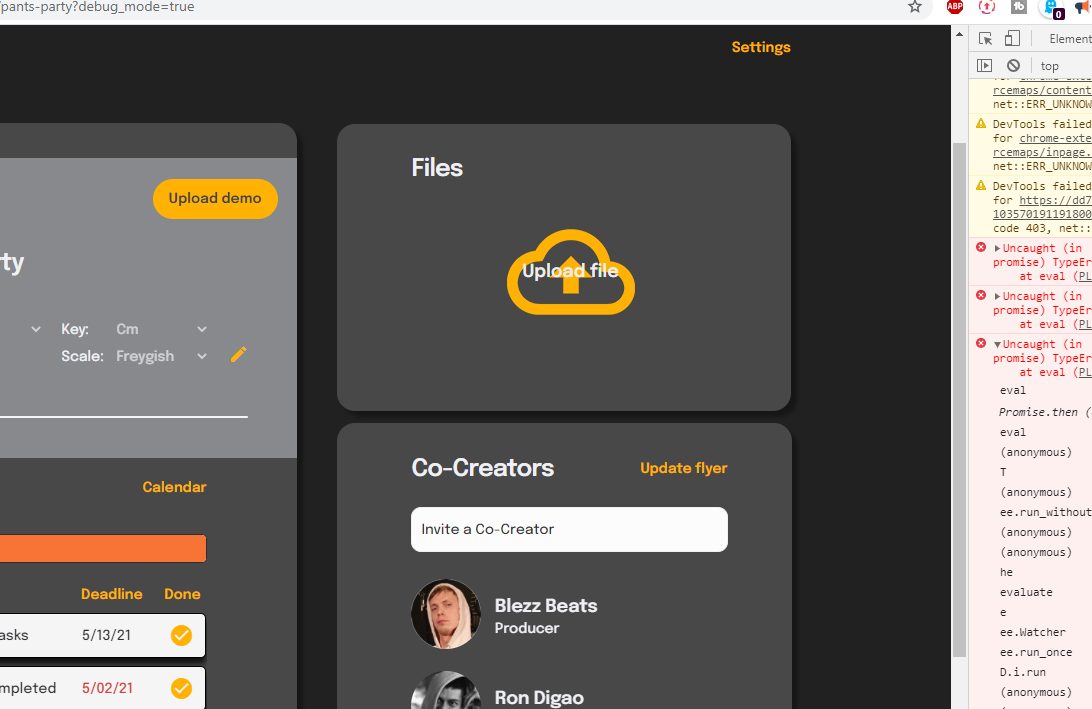
Task: Bookmark this page with the star icon
Action: tap(914, 7)
